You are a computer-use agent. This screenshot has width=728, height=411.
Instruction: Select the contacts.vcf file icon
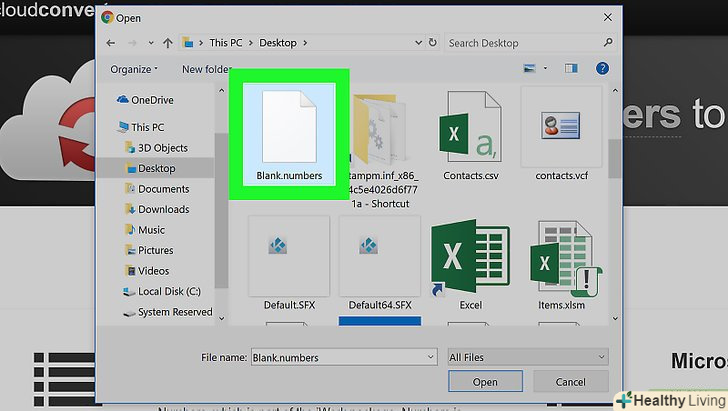561,126
